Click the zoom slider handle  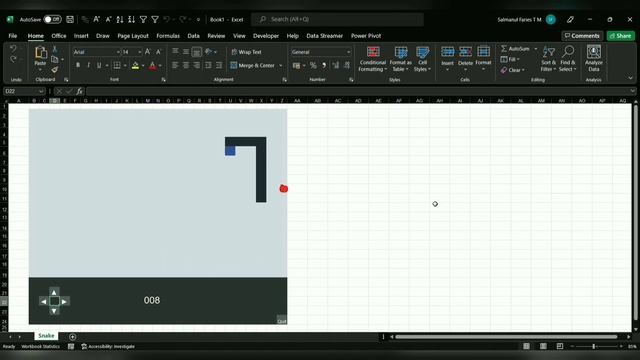[593, 346]
